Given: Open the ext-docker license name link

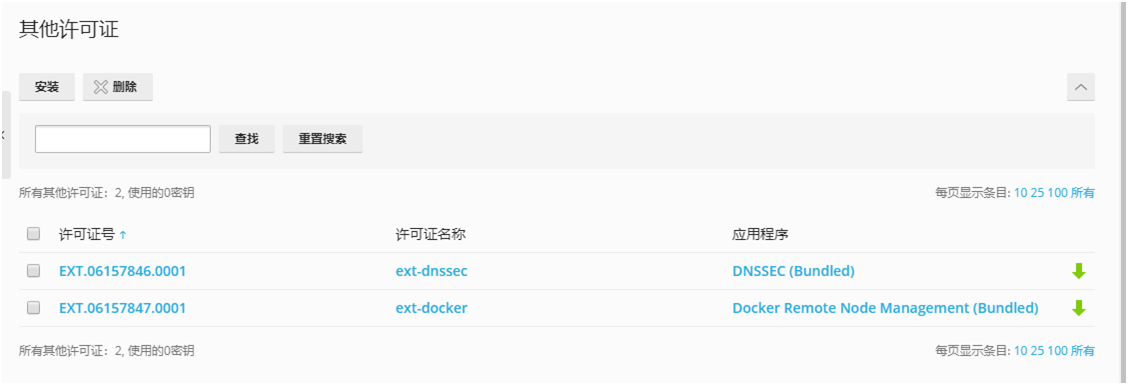Looking at the screenshot, I should [x=432, y=308].
